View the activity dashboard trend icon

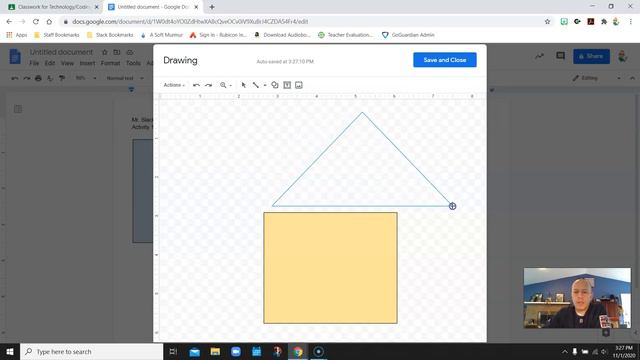click(x=540, y=56)
